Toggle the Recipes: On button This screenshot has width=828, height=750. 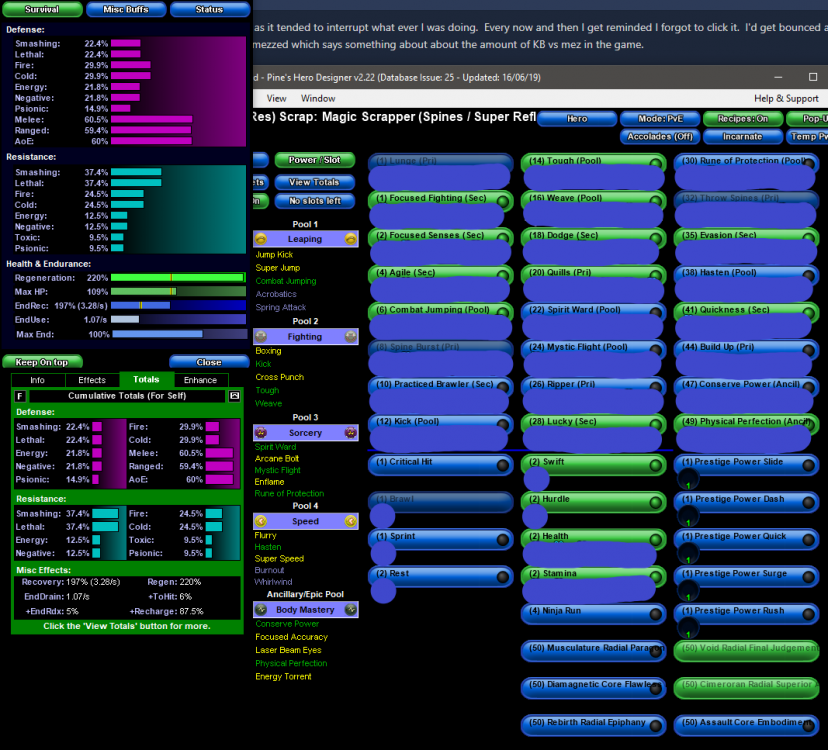pyautogui.click(x=742, y=118)
